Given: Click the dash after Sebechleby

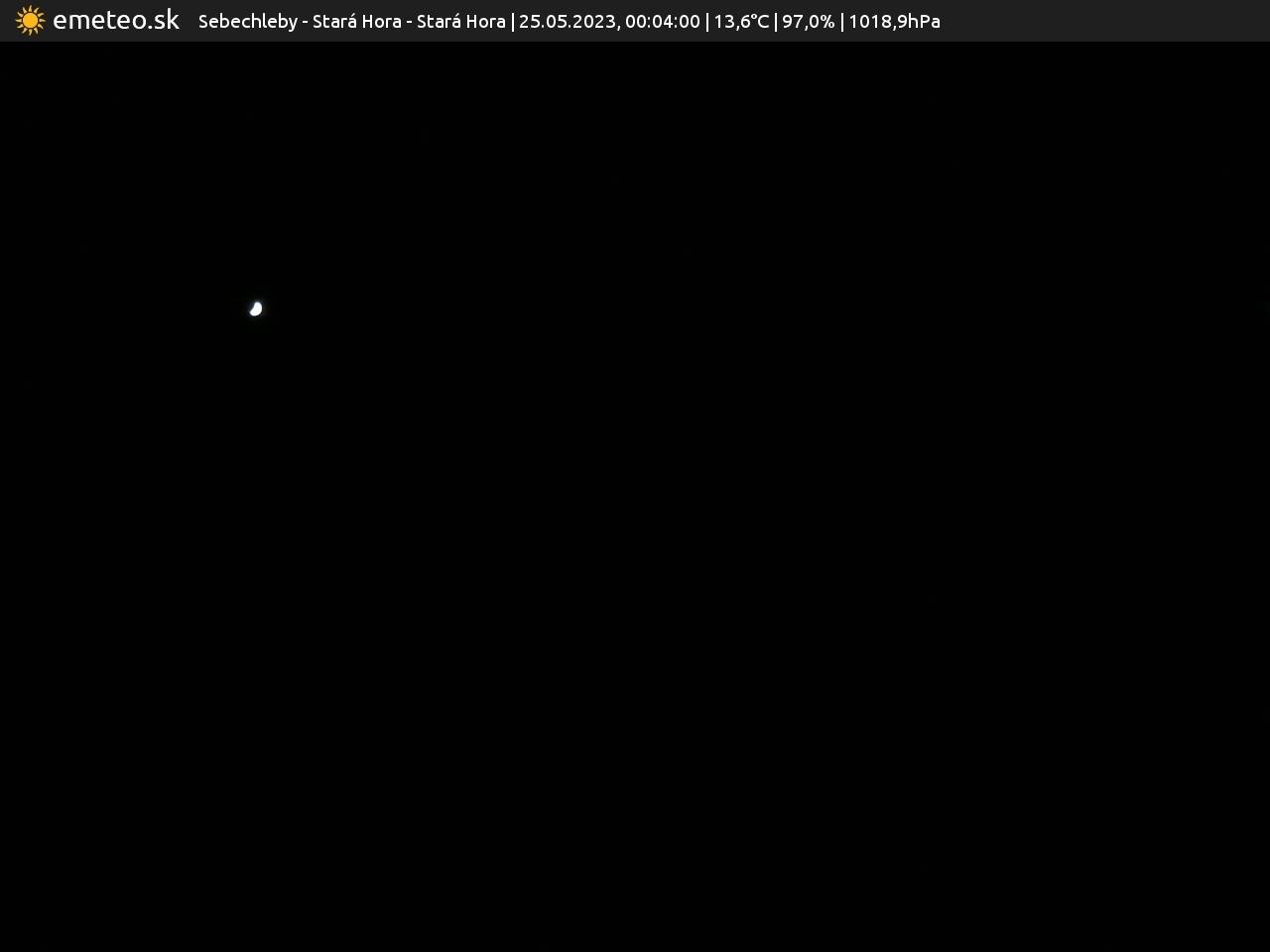Looking at the screenshot, I should click(305, 22).
